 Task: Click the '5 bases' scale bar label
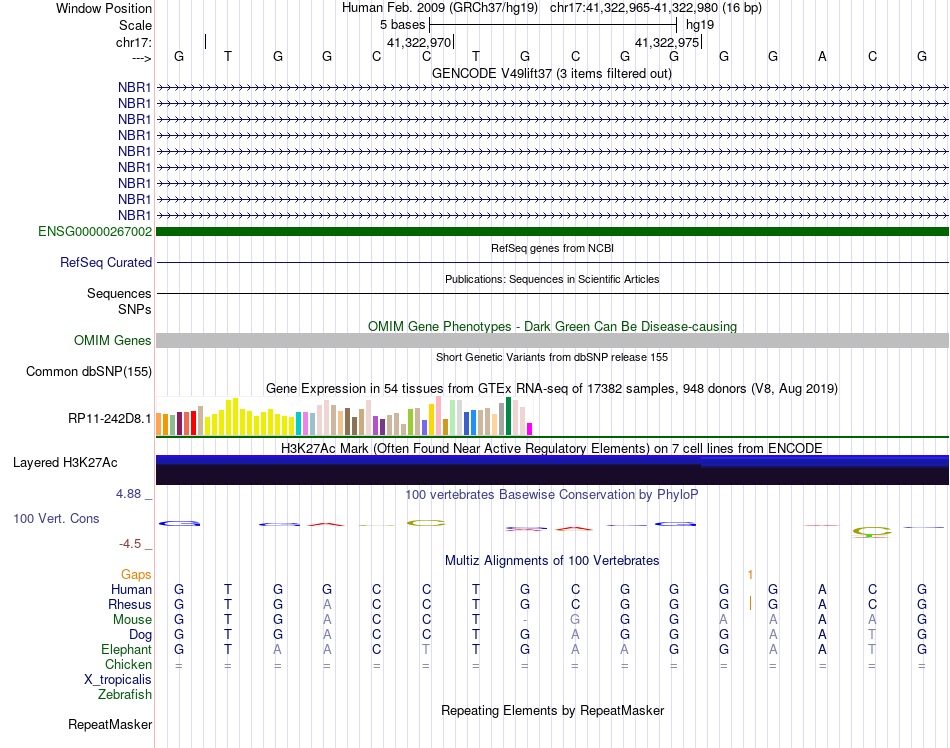402,25
